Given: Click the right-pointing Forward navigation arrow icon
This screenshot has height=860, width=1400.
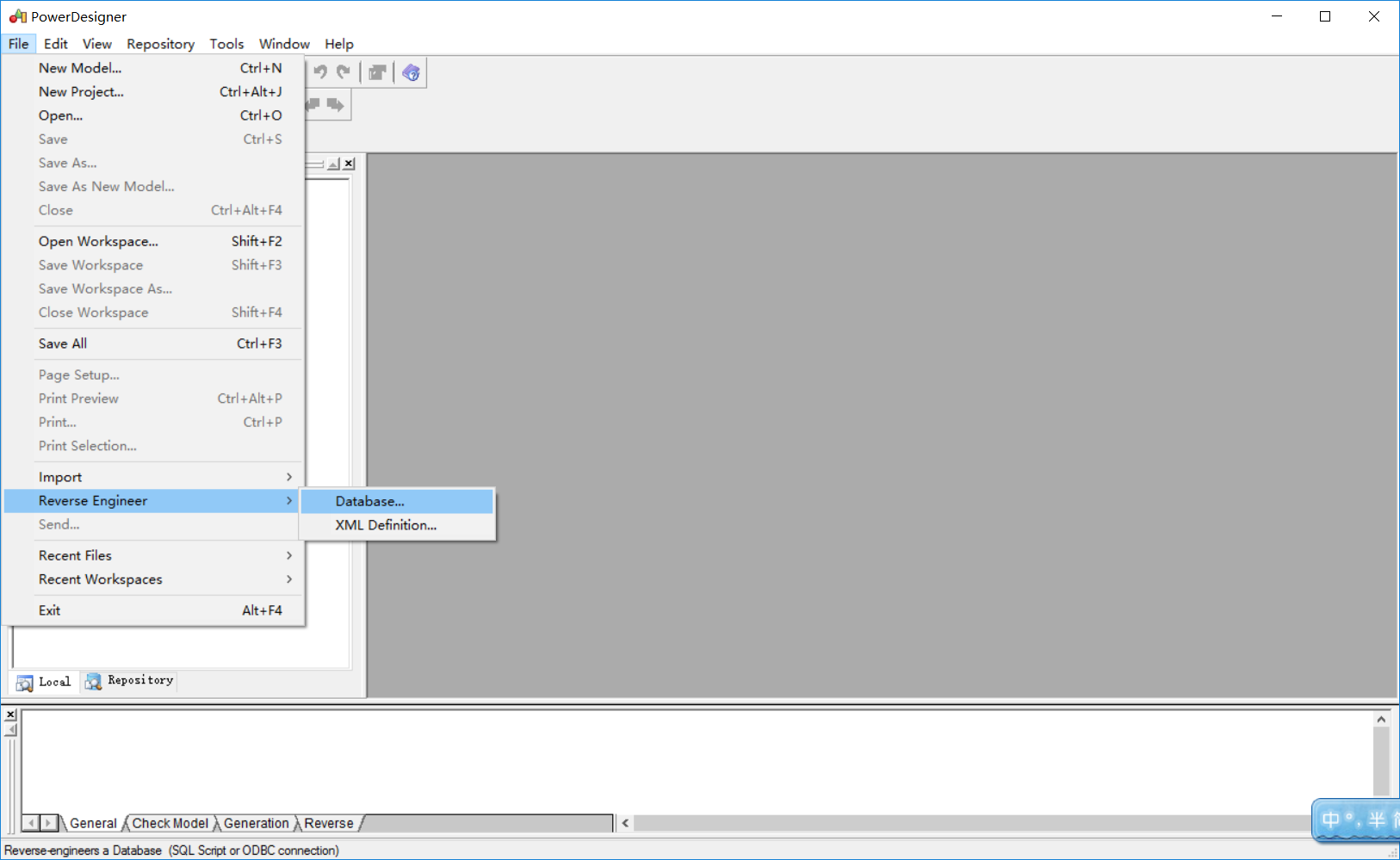Looking at the screenshot, I should [x=335, y=105].
